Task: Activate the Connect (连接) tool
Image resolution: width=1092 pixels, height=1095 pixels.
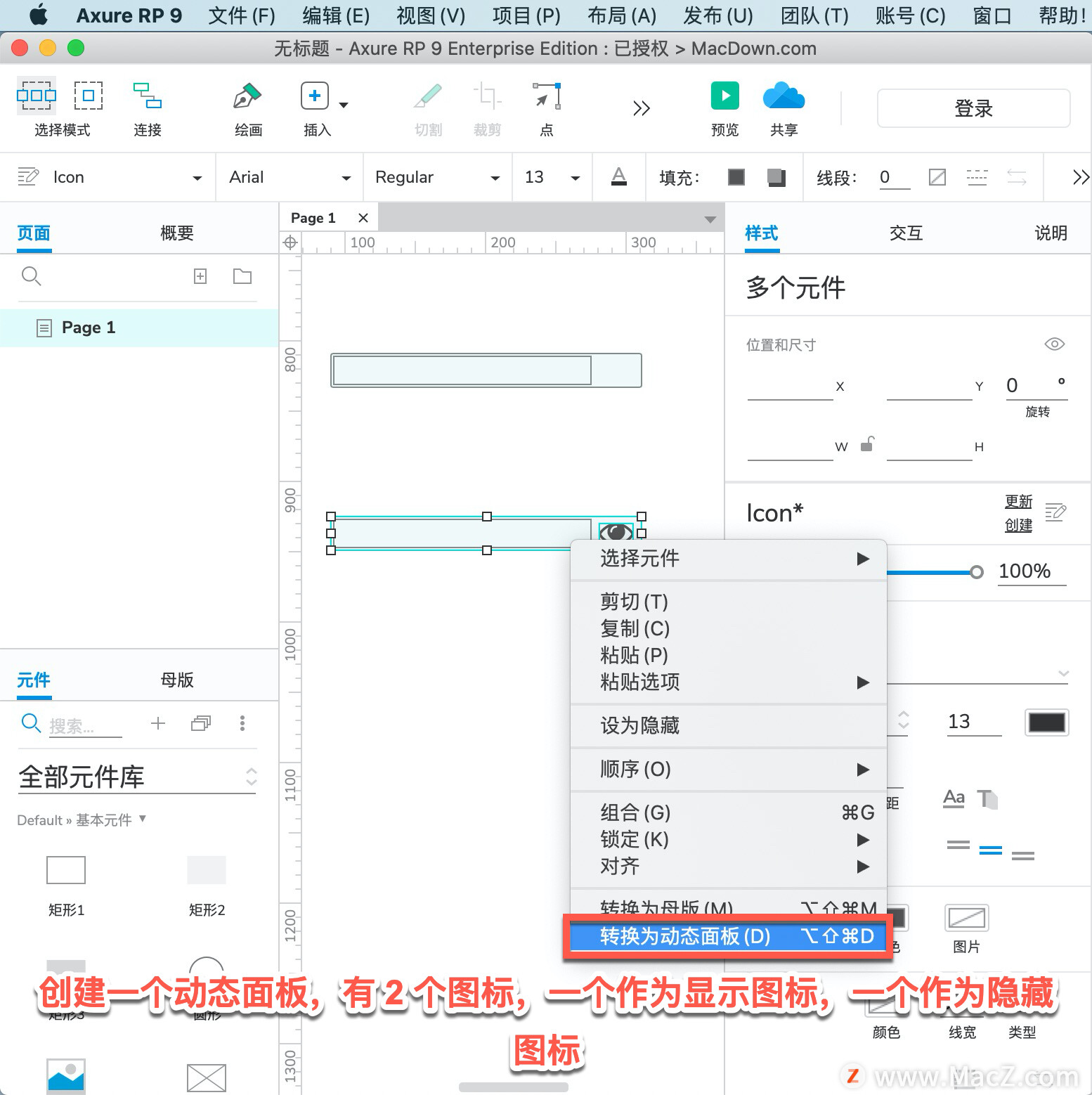Action: pyautogui.click(x=148, y=96)
